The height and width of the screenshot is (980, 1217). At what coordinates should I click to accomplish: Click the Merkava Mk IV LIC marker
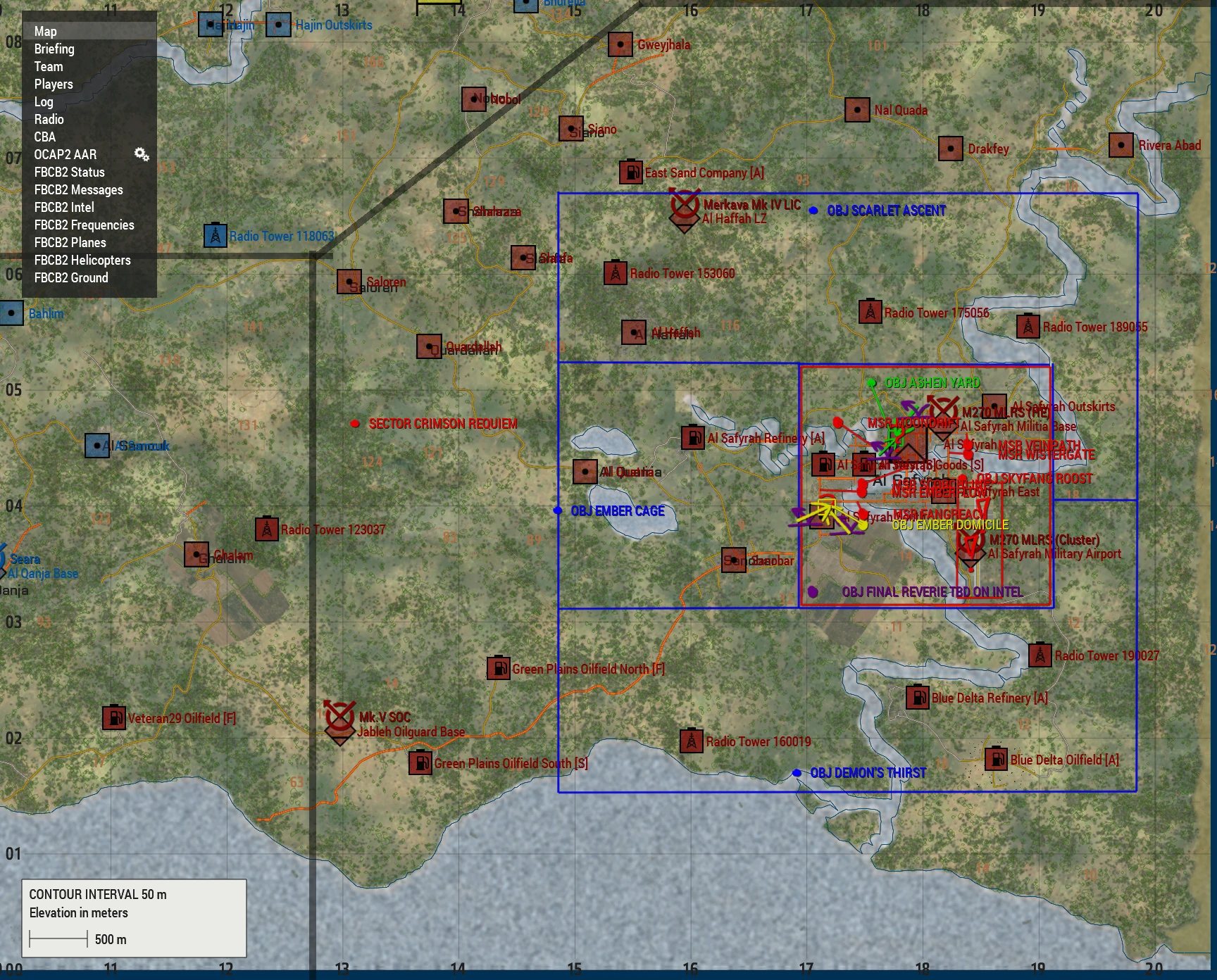tap(684, 205)
